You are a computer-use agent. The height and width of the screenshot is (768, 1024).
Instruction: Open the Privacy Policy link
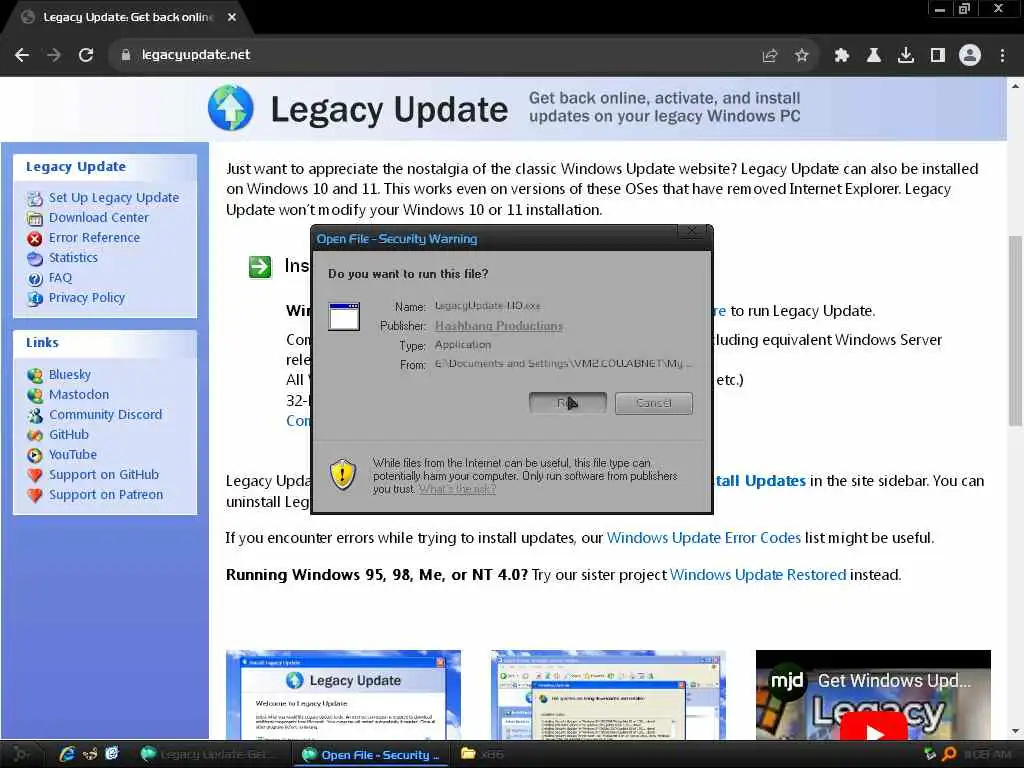(x=86, y=298)
